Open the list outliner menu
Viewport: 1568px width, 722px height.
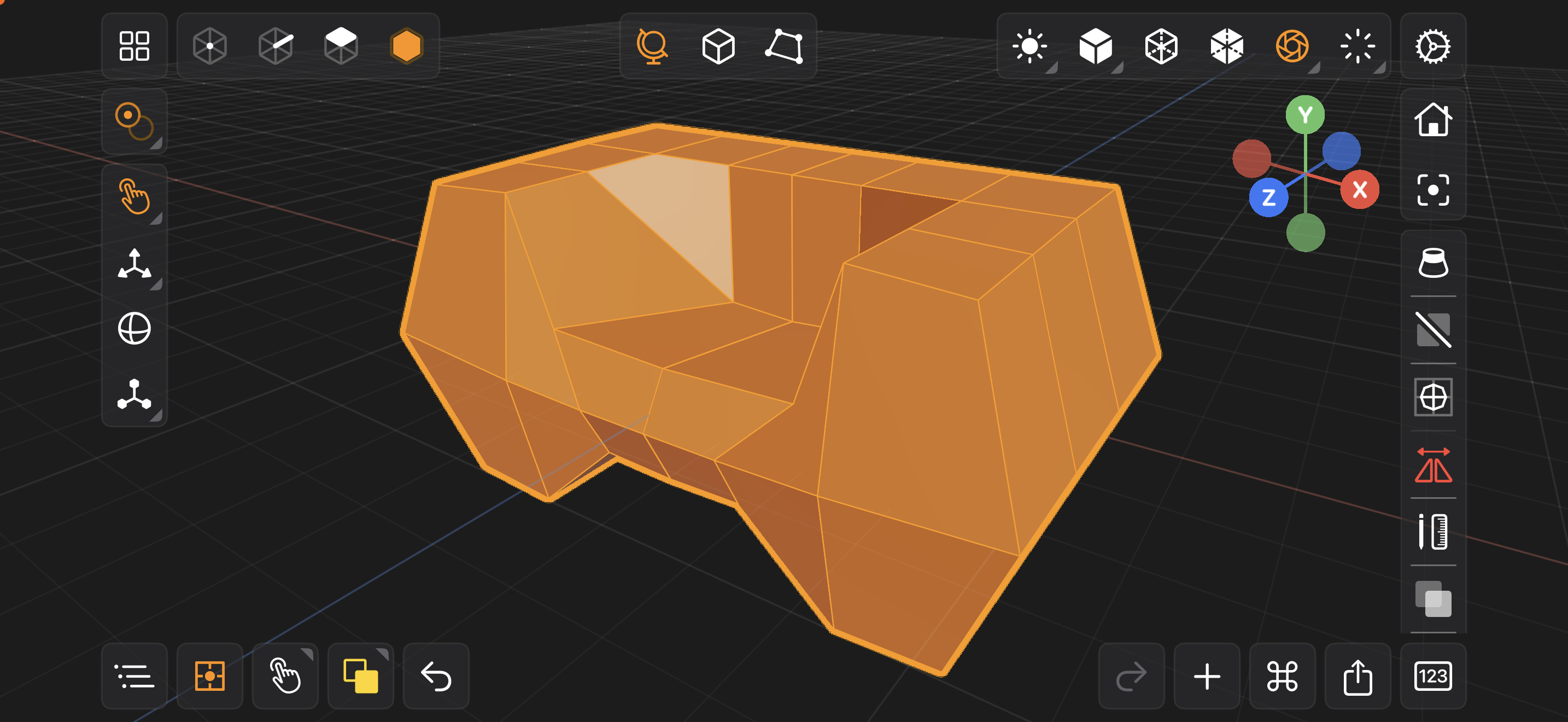[134, 676]
